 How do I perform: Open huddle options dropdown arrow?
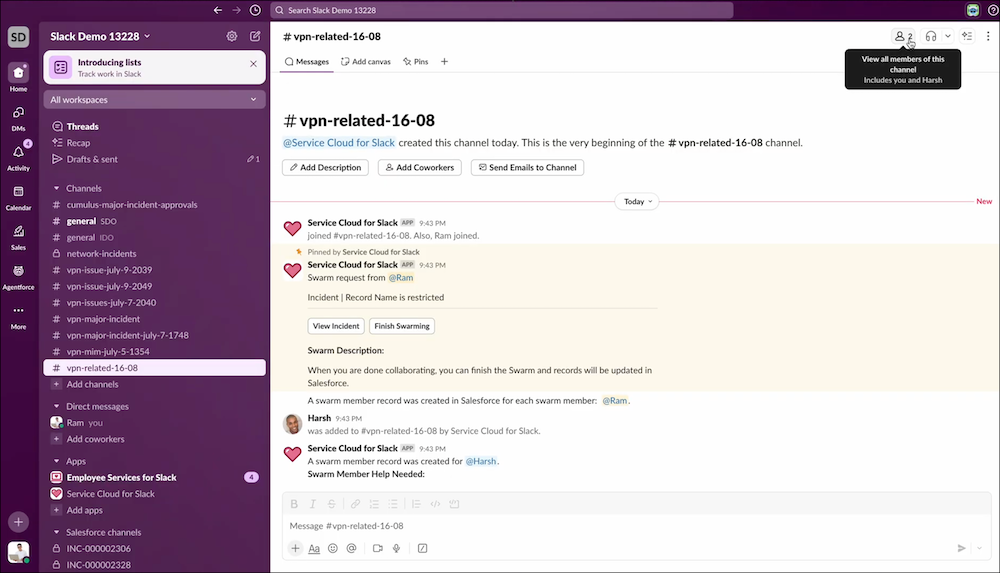pos(948,36)
